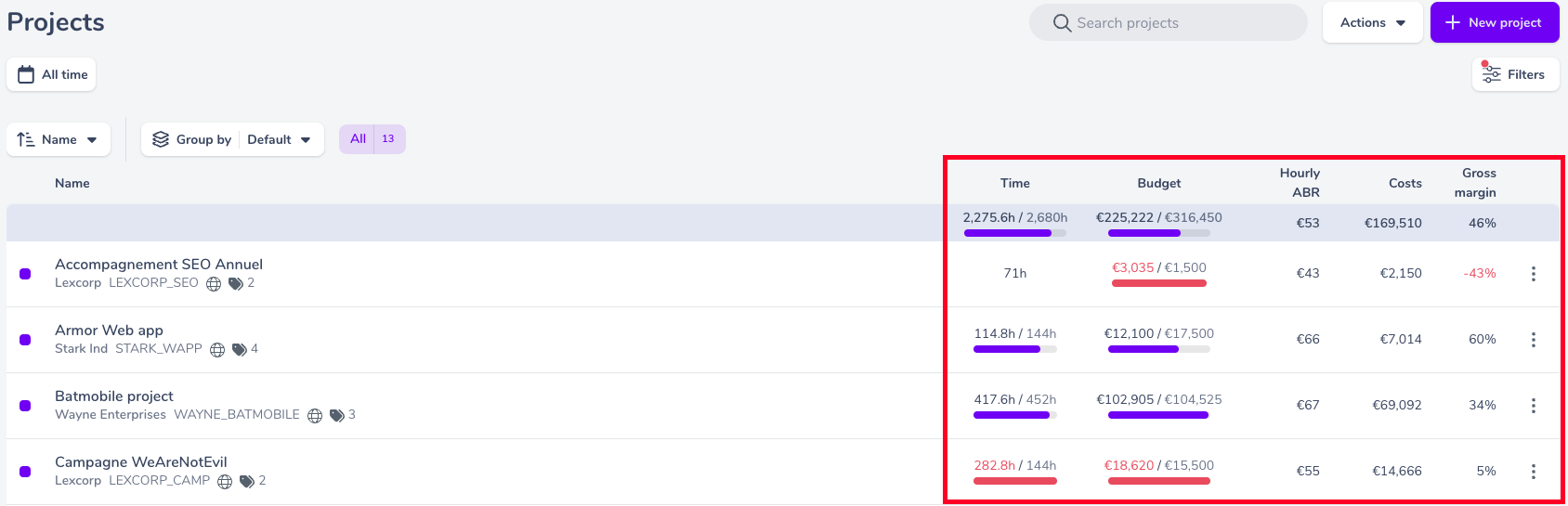
Task: Click the WAYNE_BATMOBILE project code
Action: point(237,414)
